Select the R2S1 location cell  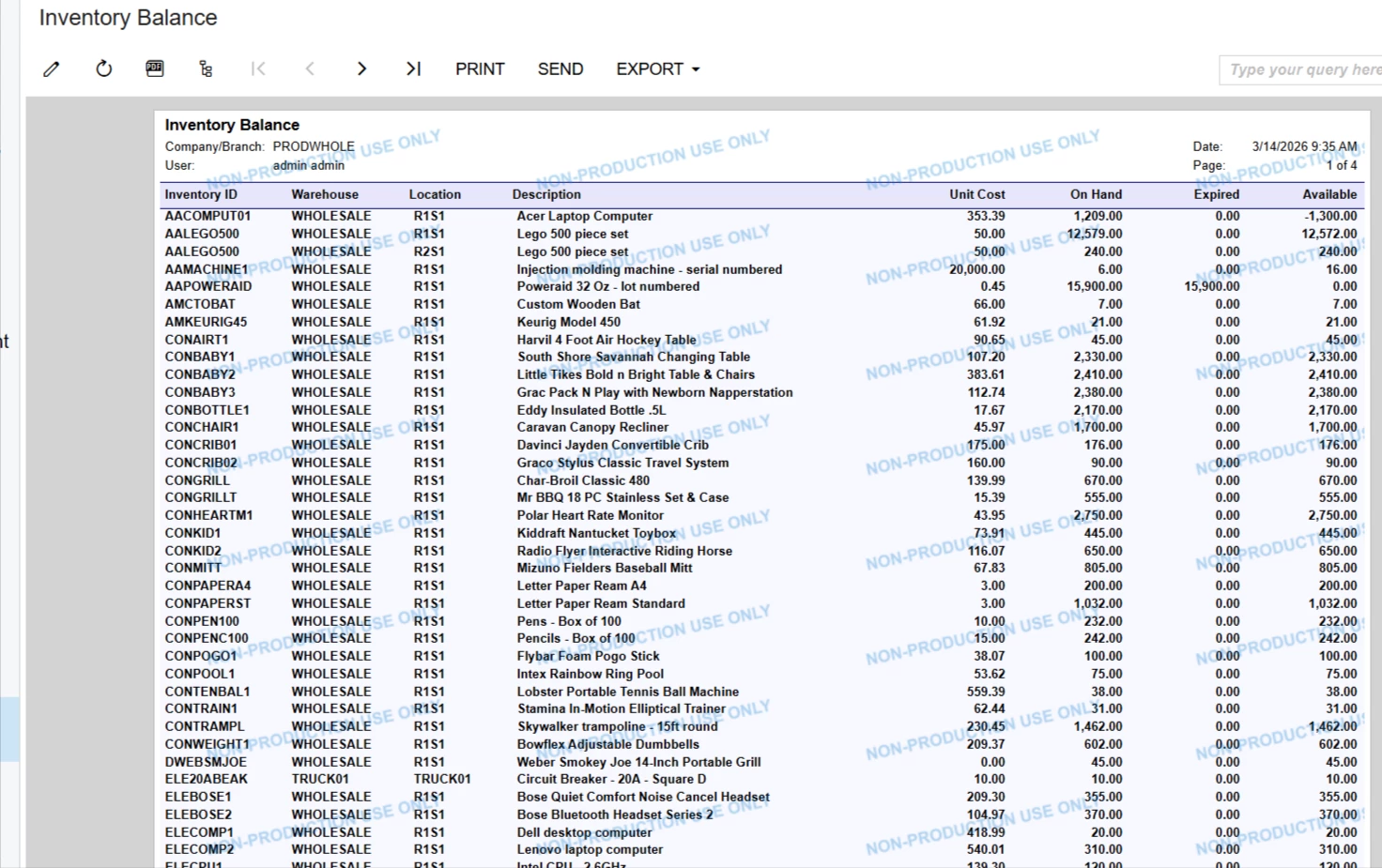point(429,251)
